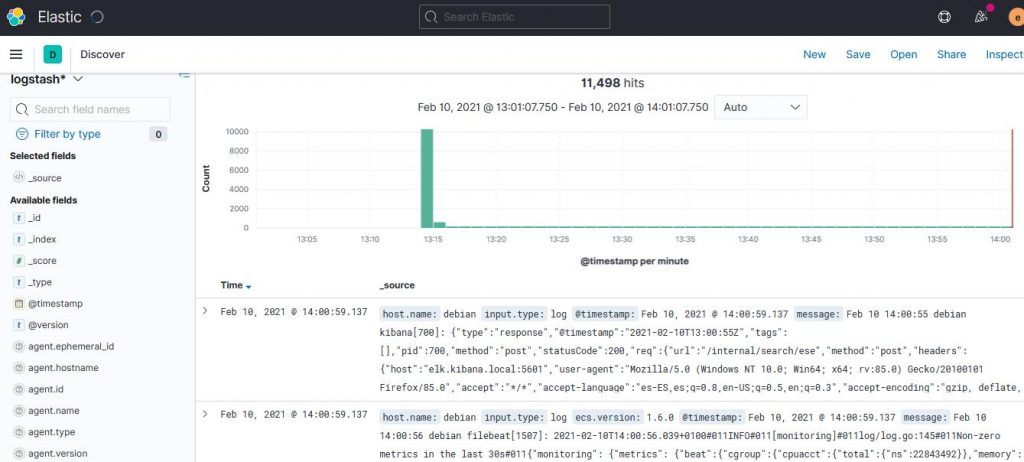Select the agent.ephemeral_id field
The image size is (1024, 462).
tap(71, 346)
